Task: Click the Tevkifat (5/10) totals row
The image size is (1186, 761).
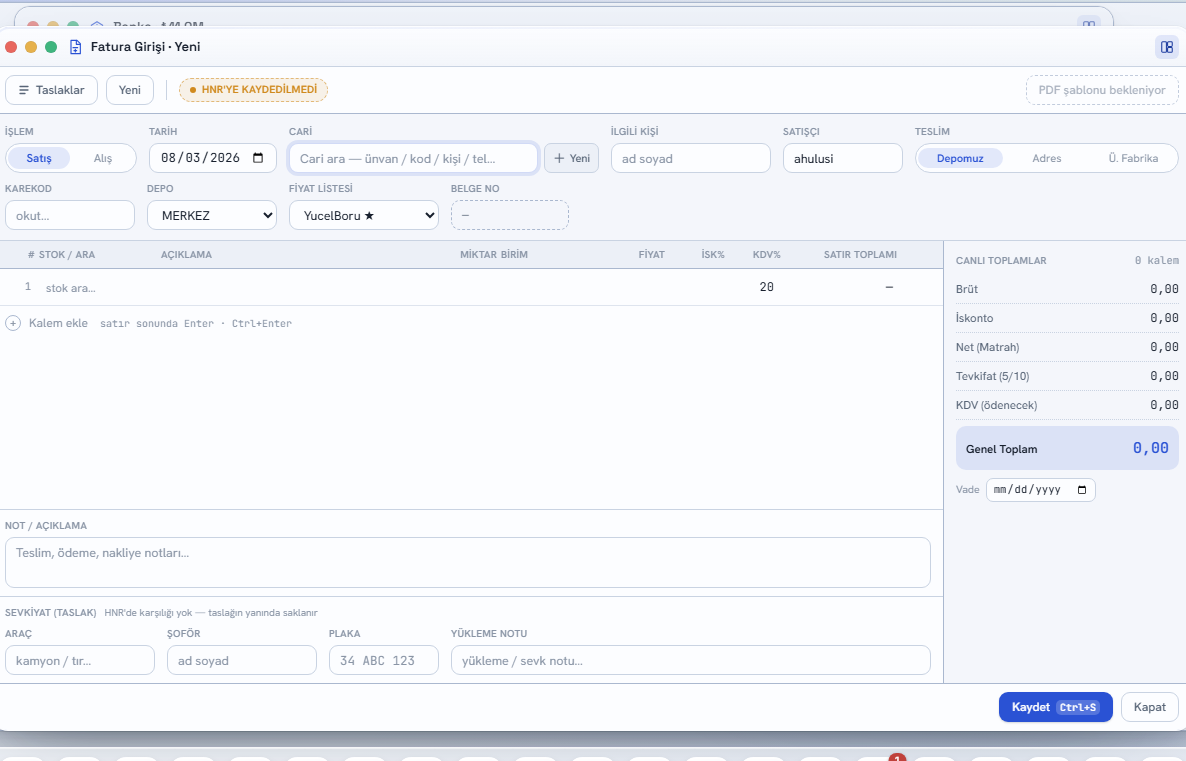Action: (x=1066, y=377)
